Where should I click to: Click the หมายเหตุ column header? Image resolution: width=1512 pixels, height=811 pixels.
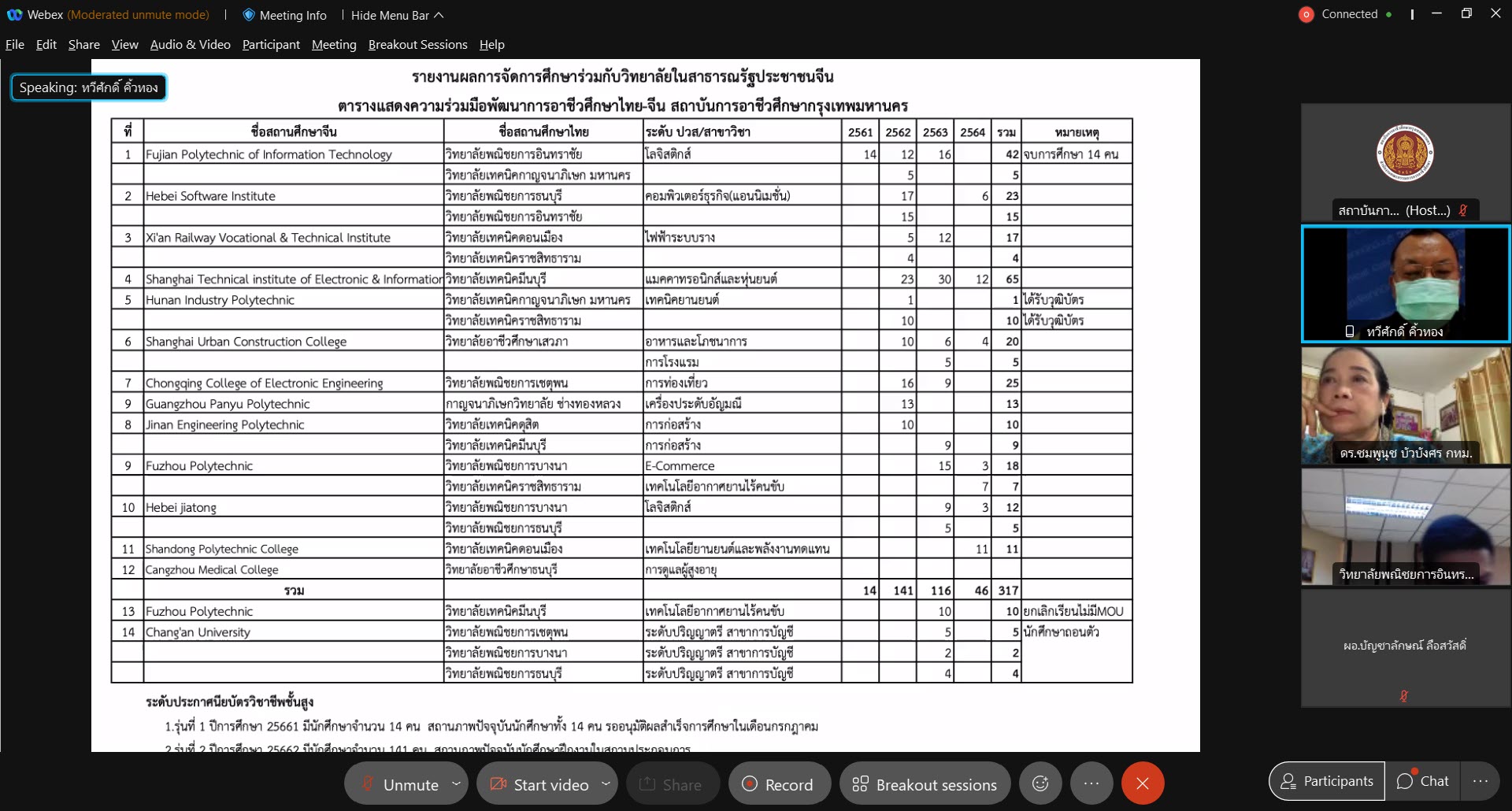(x=1077, y=132)
